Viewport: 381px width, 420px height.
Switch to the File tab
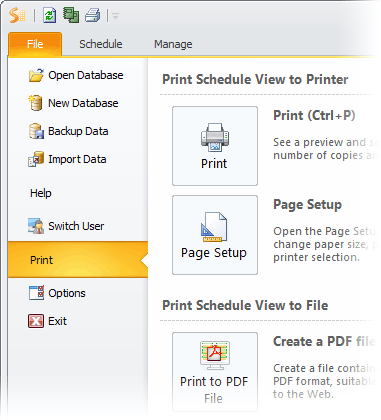(35, 44)
